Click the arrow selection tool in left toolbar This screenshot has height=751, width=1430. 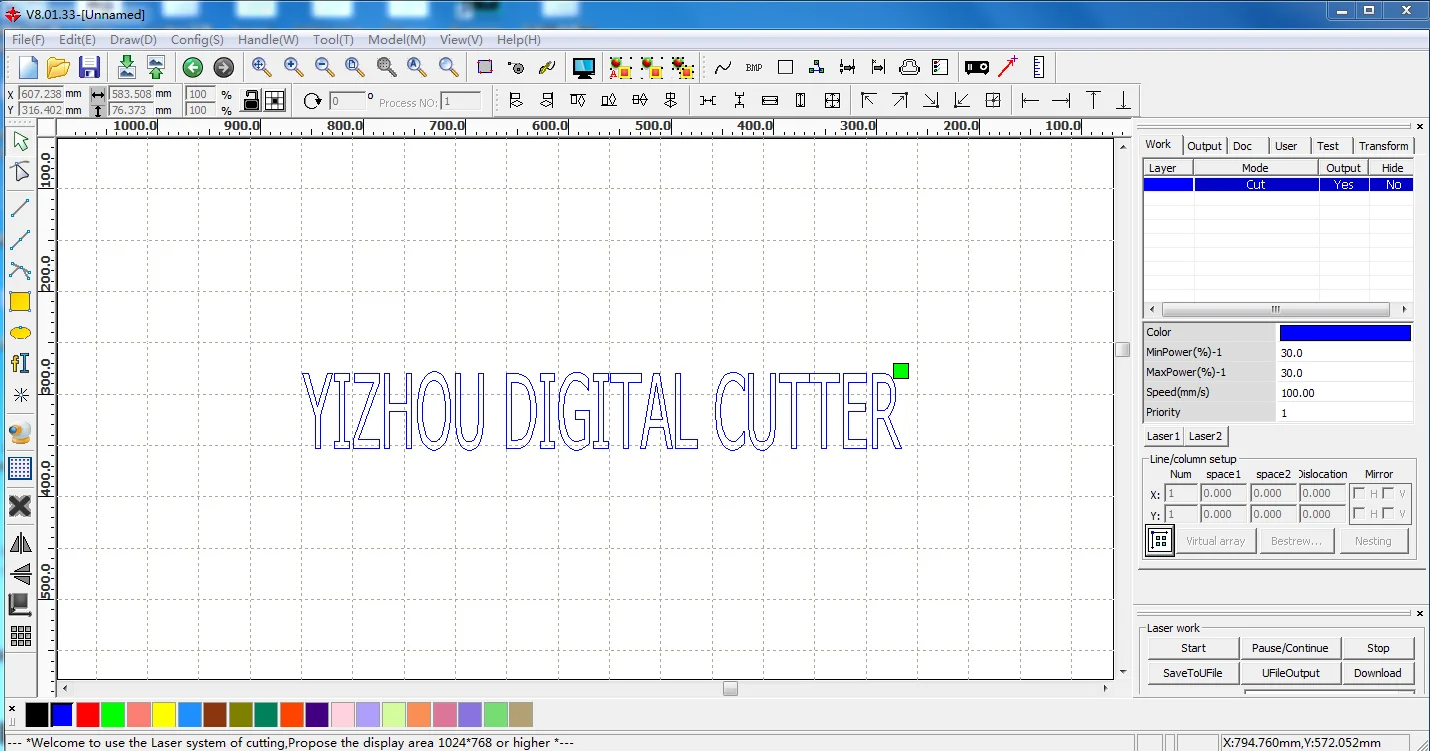tap(20, 141)
